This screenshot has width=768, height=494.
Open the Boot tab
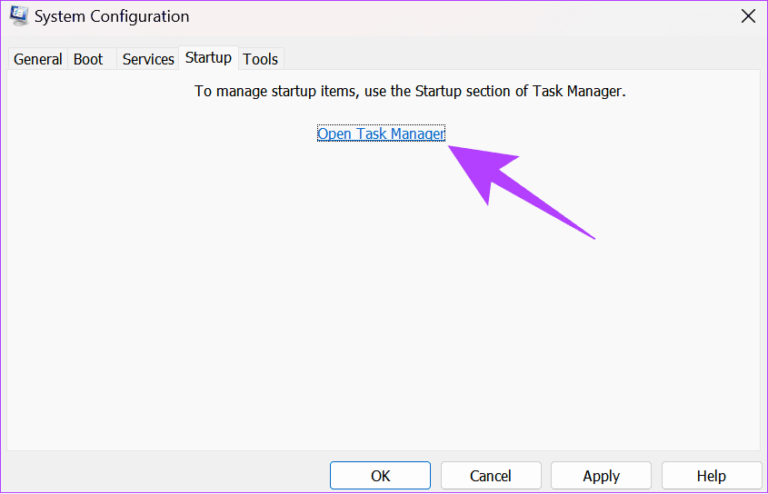[88, 59]
